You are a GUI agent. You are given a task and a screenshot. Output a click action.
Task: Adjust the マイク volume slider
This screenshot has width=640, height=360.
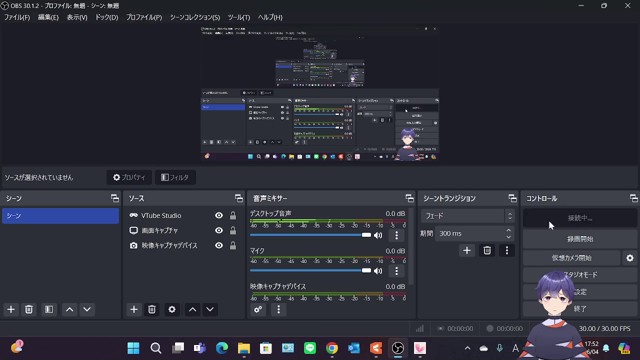pyautogui.click(x=311, y=270)
